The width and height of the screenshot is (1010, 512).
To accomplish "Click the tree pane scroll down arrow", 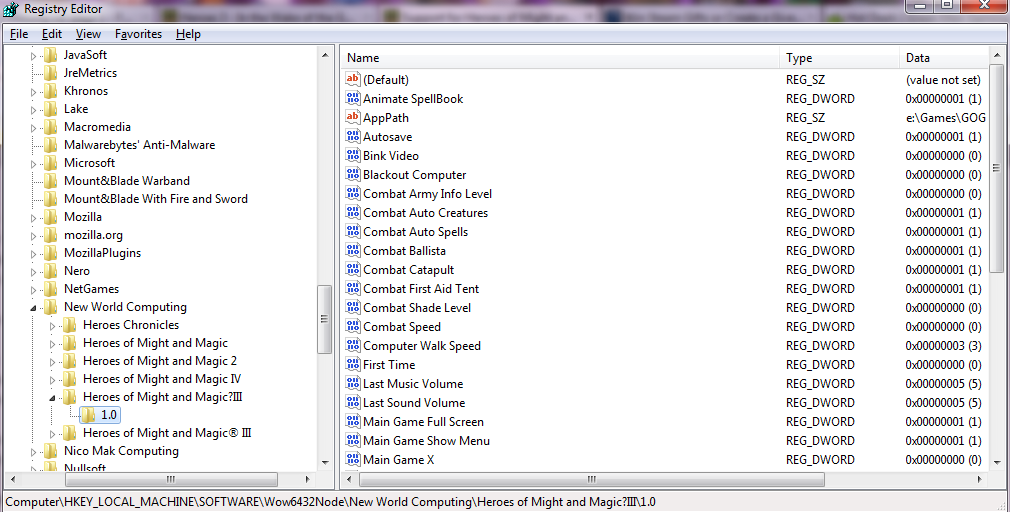I will coord(325,462).
